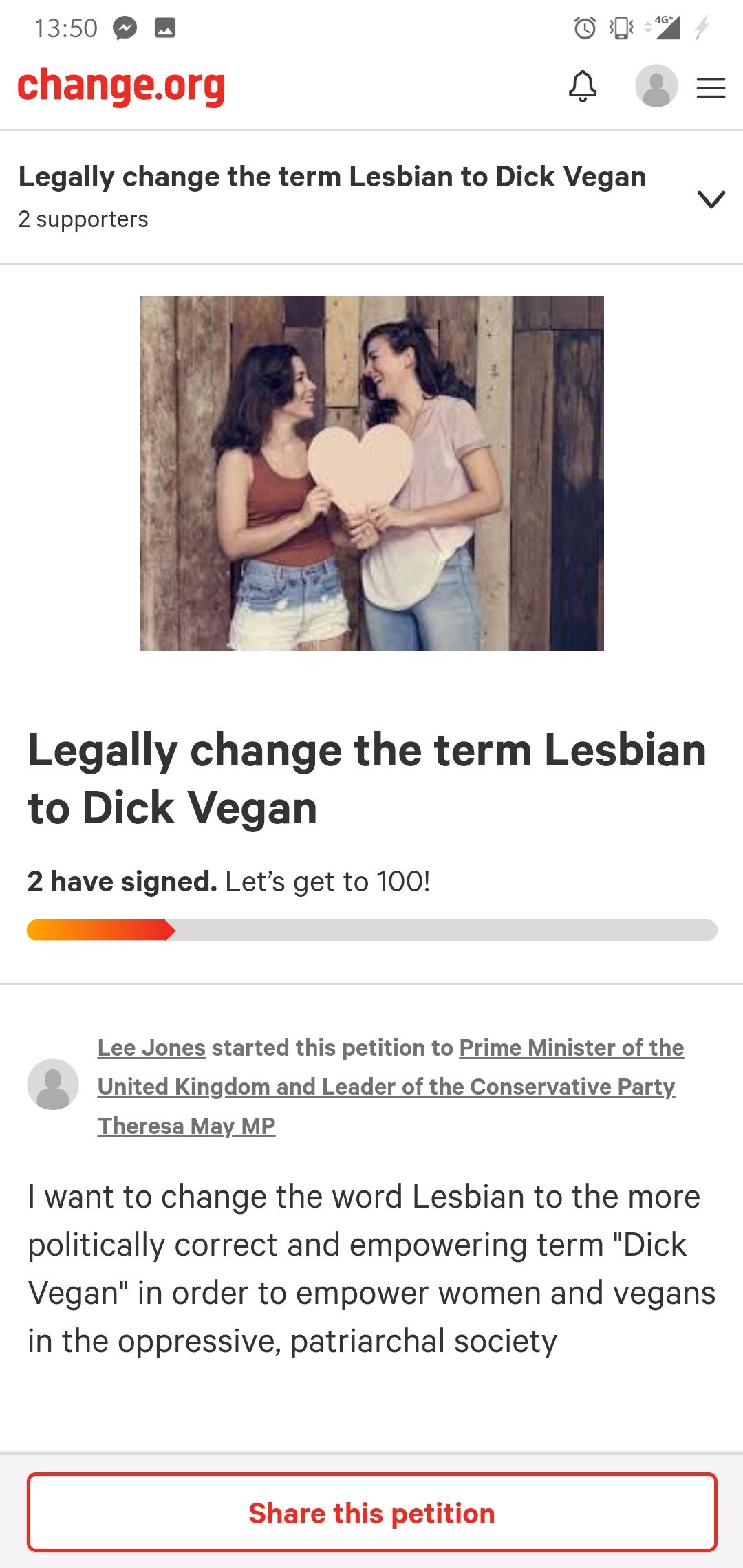Tap the 4G signal strength icon
Viewport: 743px width, 1568px height.
click(665, 28)
